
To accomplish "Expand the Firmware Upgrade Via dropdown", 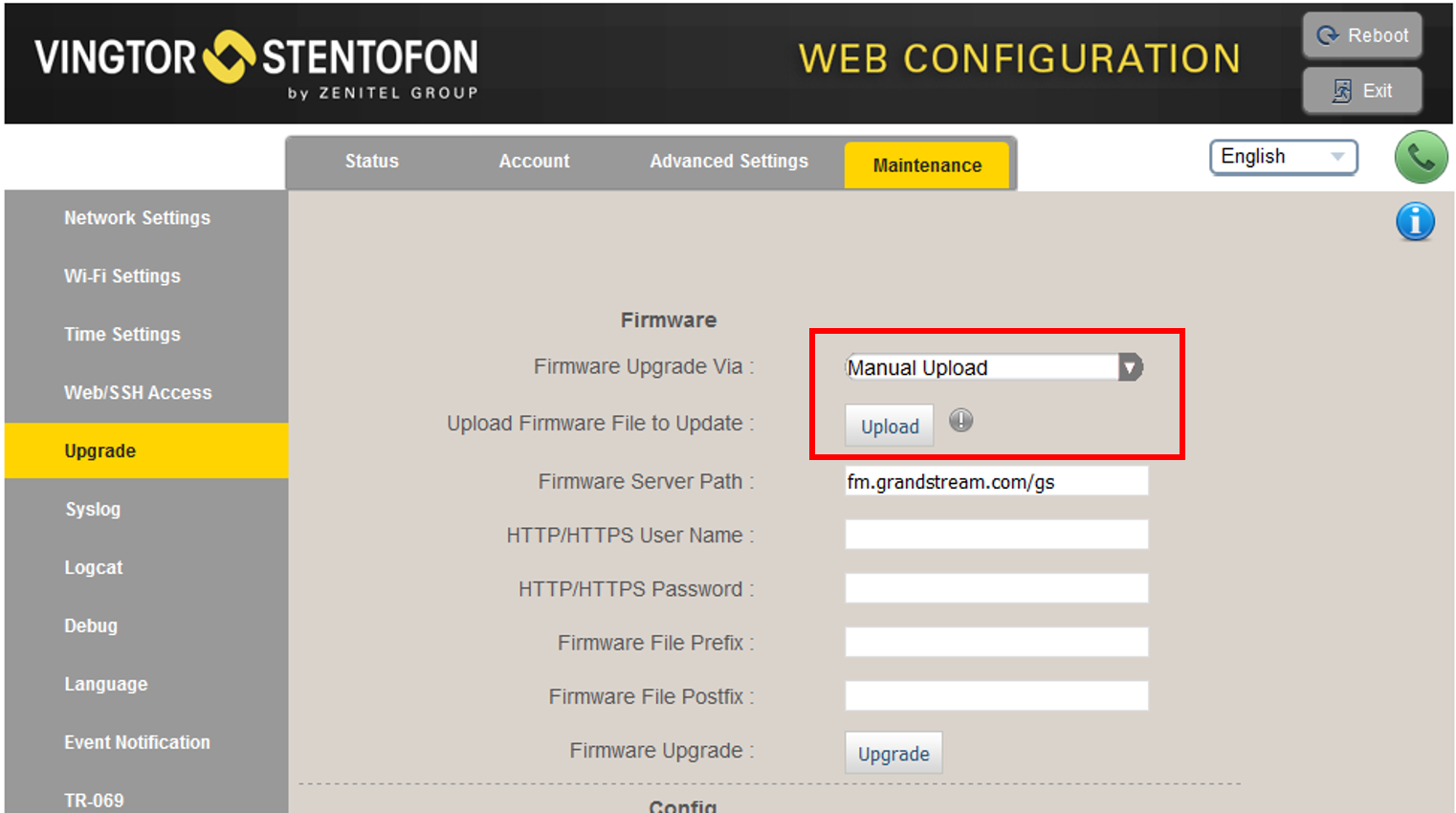I will tap(1130, 367).
